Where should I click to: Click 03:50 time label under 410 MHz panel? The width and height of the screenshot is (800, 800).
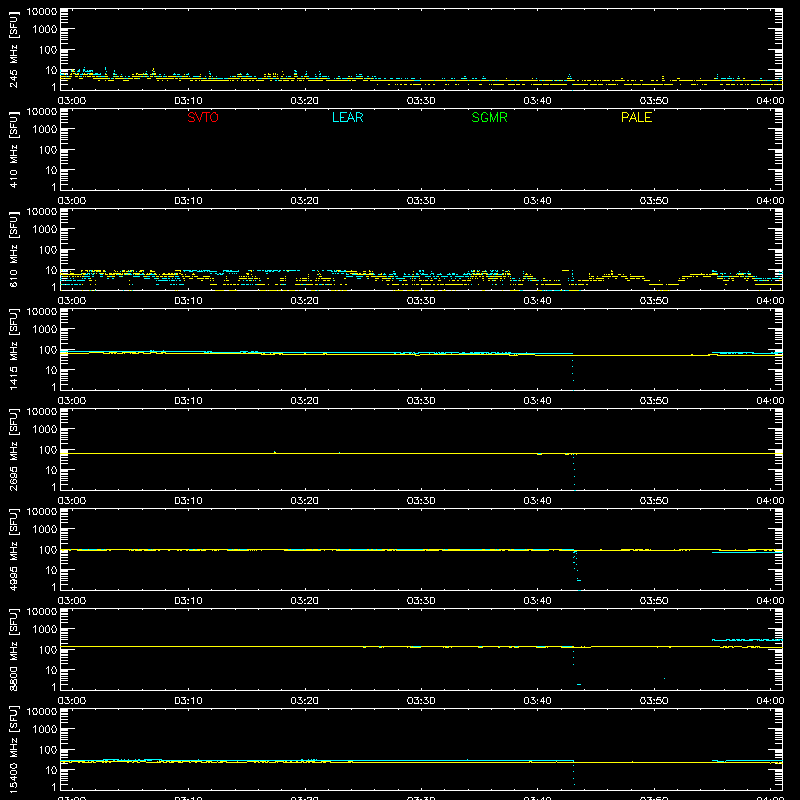(654, 201)
